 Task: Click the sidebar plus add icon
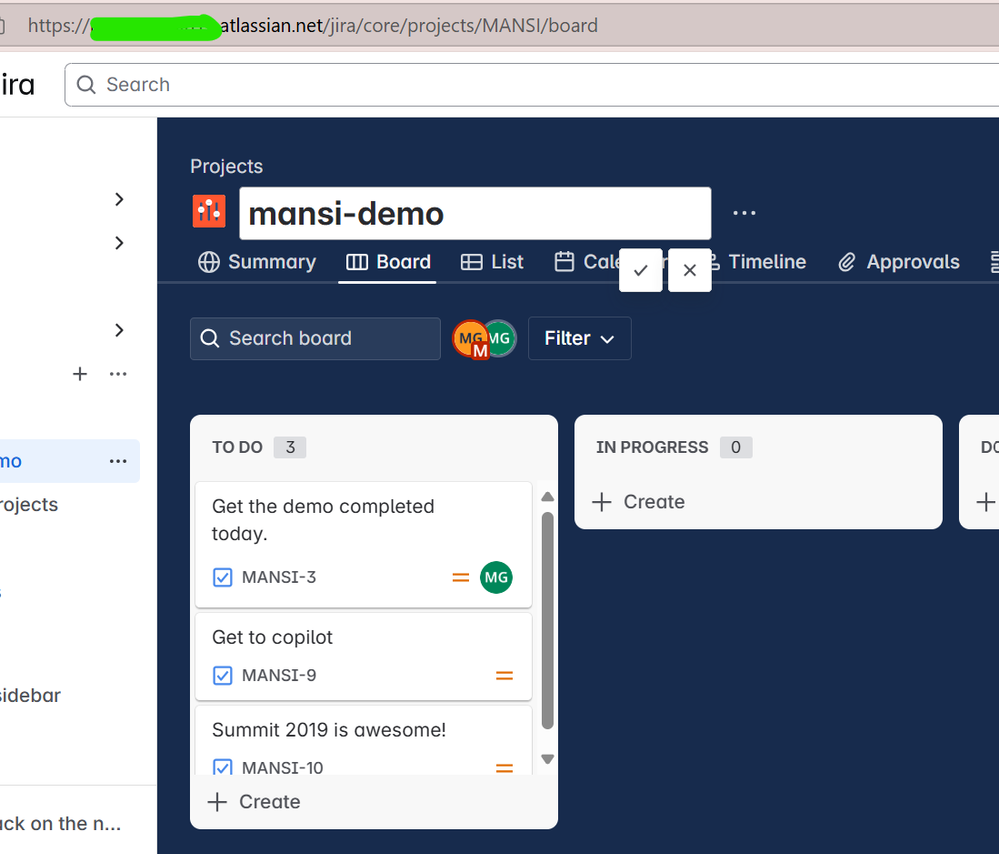(x=80, y=373)
